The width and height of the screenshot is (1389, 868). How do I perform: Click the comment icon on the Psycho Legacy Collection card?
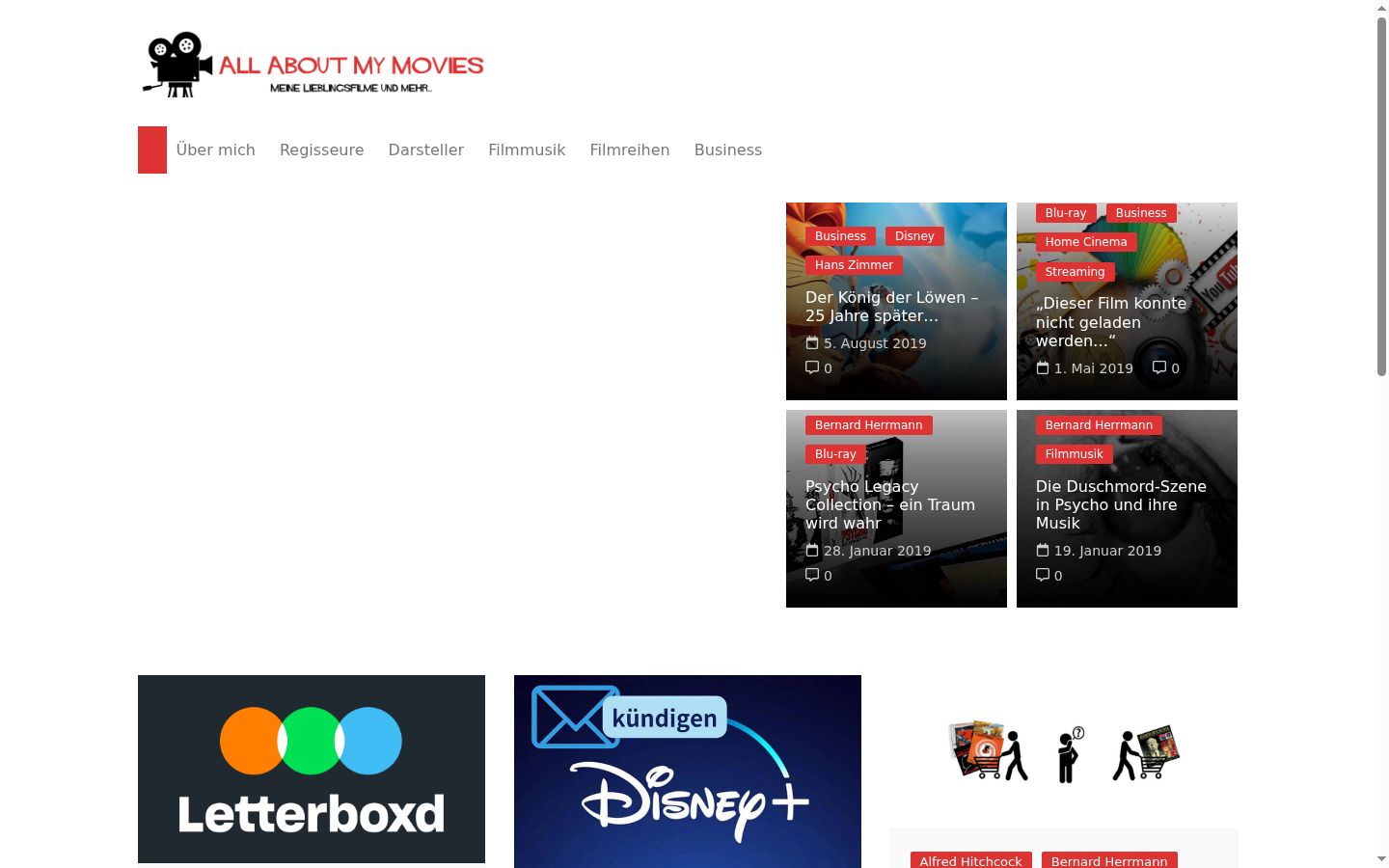pyautogui.click(x=812, y=575)
